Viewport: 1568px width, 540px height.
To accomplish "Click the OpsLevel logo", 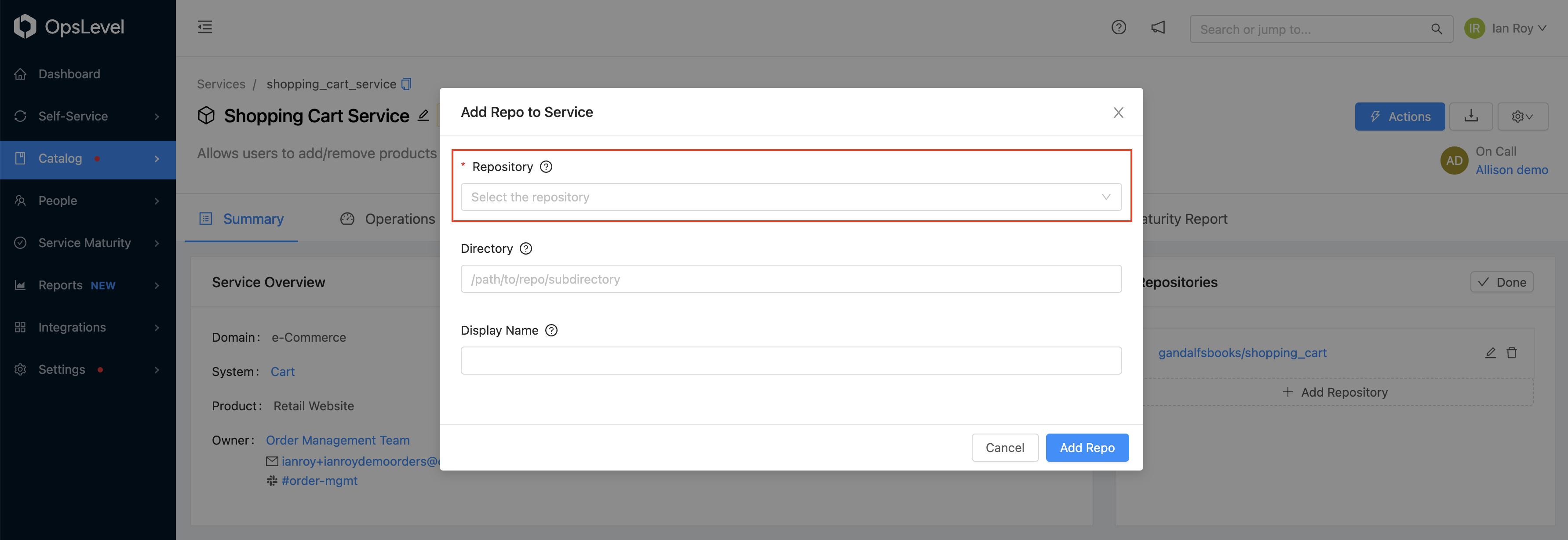I will [x=69, y=26].
